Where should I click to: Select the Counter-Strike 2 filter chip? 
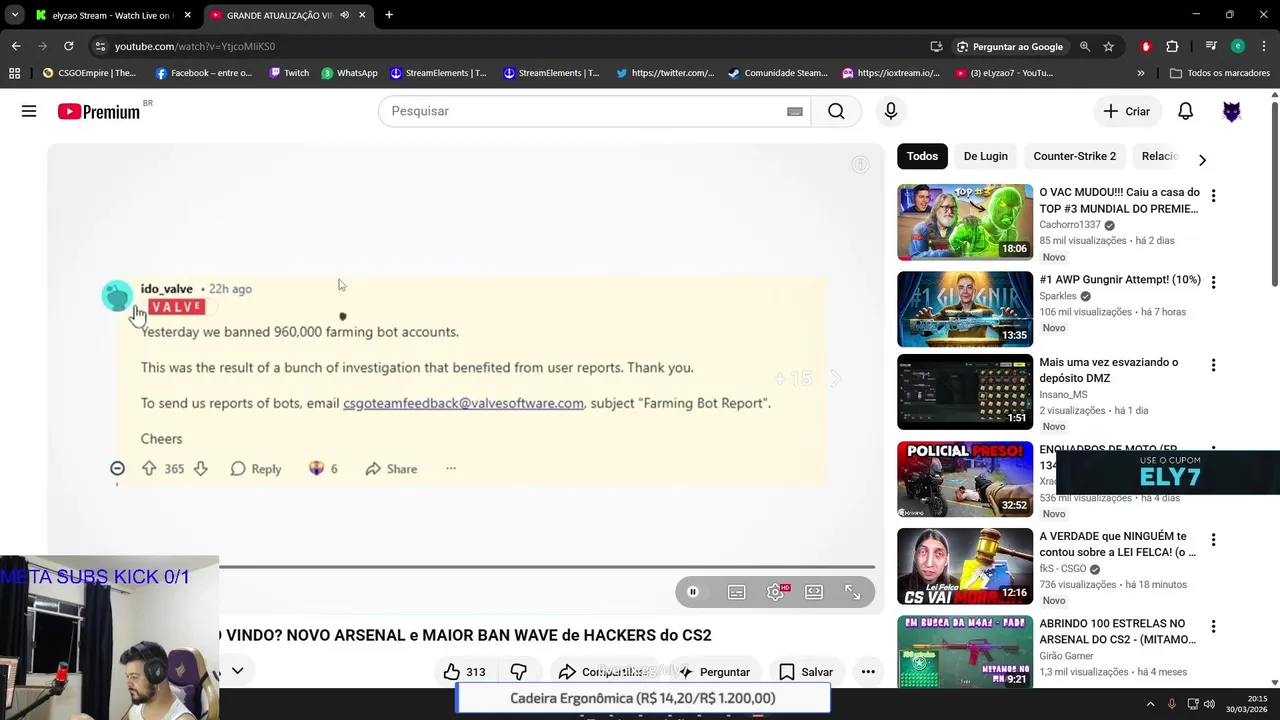coord(1074,156)
